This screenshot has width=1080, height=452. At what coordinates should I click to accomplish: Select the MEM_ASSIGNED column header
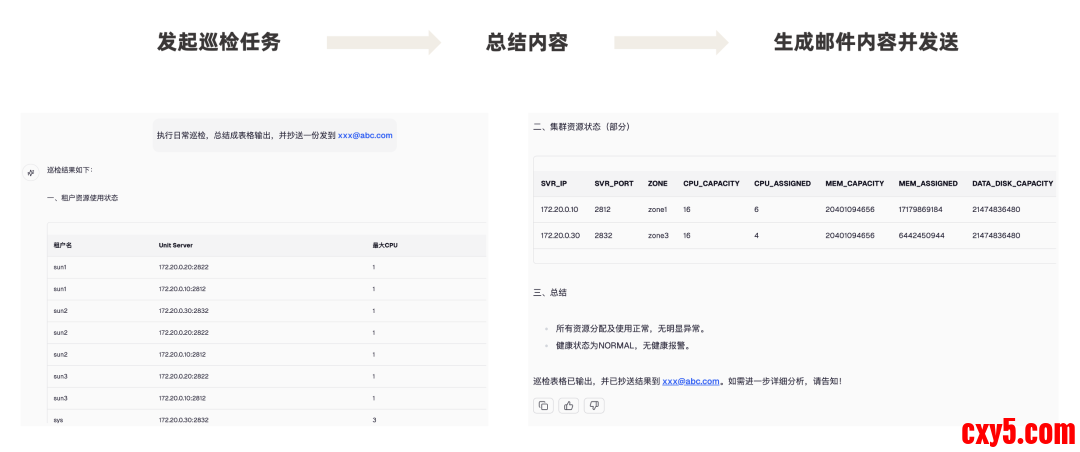point(927,184)
